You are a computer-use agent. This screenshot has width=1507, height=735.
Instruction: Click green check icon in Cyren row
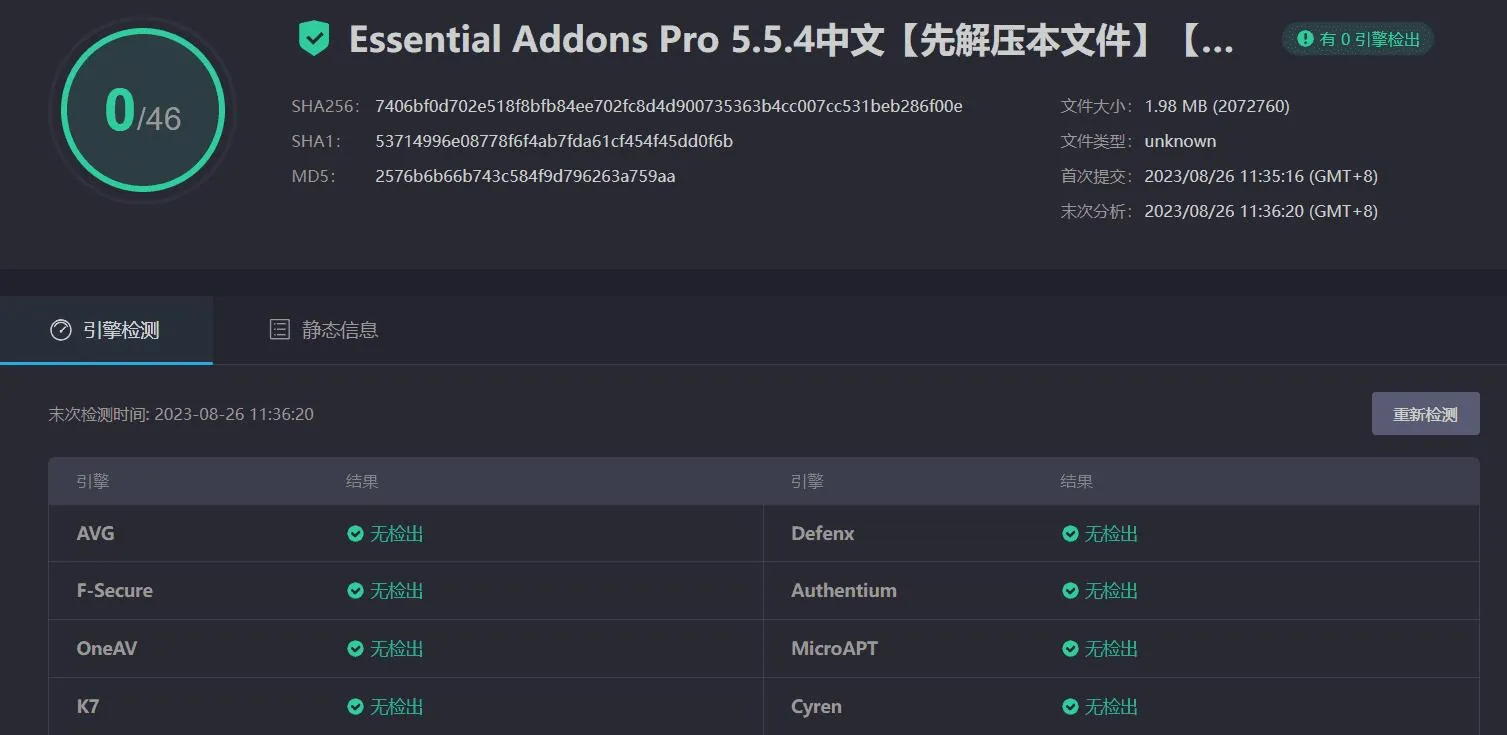pyautogui.click(x=1070, y=707)
